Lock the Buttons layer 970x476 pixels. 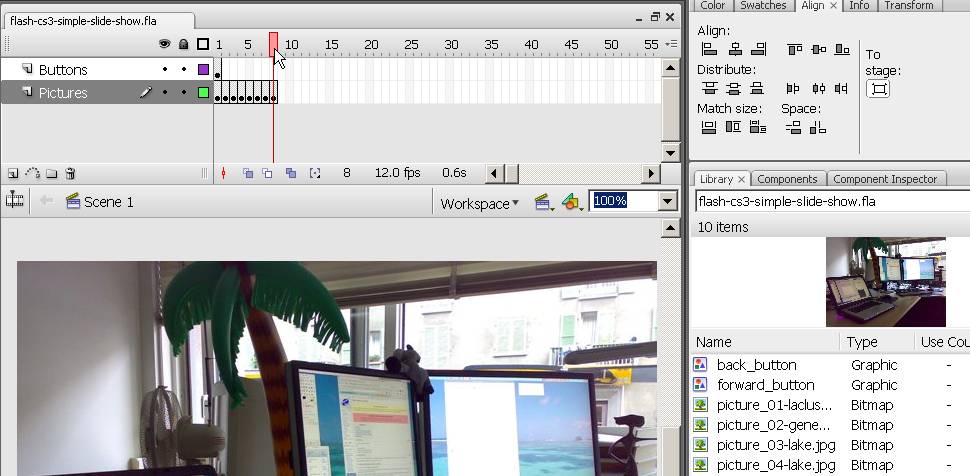pos(184,69)
